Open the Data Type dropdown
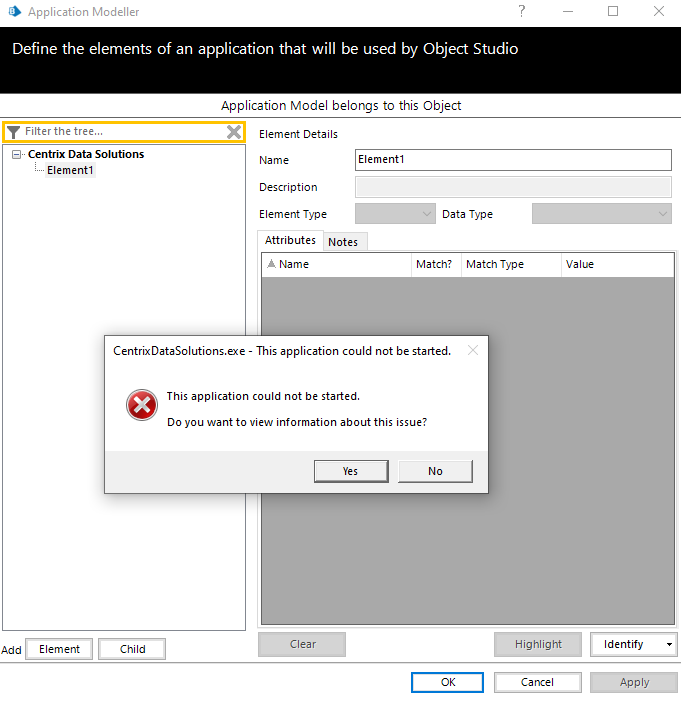The height and width of the screenshot is (702, 681). click(x=601, y=214)
